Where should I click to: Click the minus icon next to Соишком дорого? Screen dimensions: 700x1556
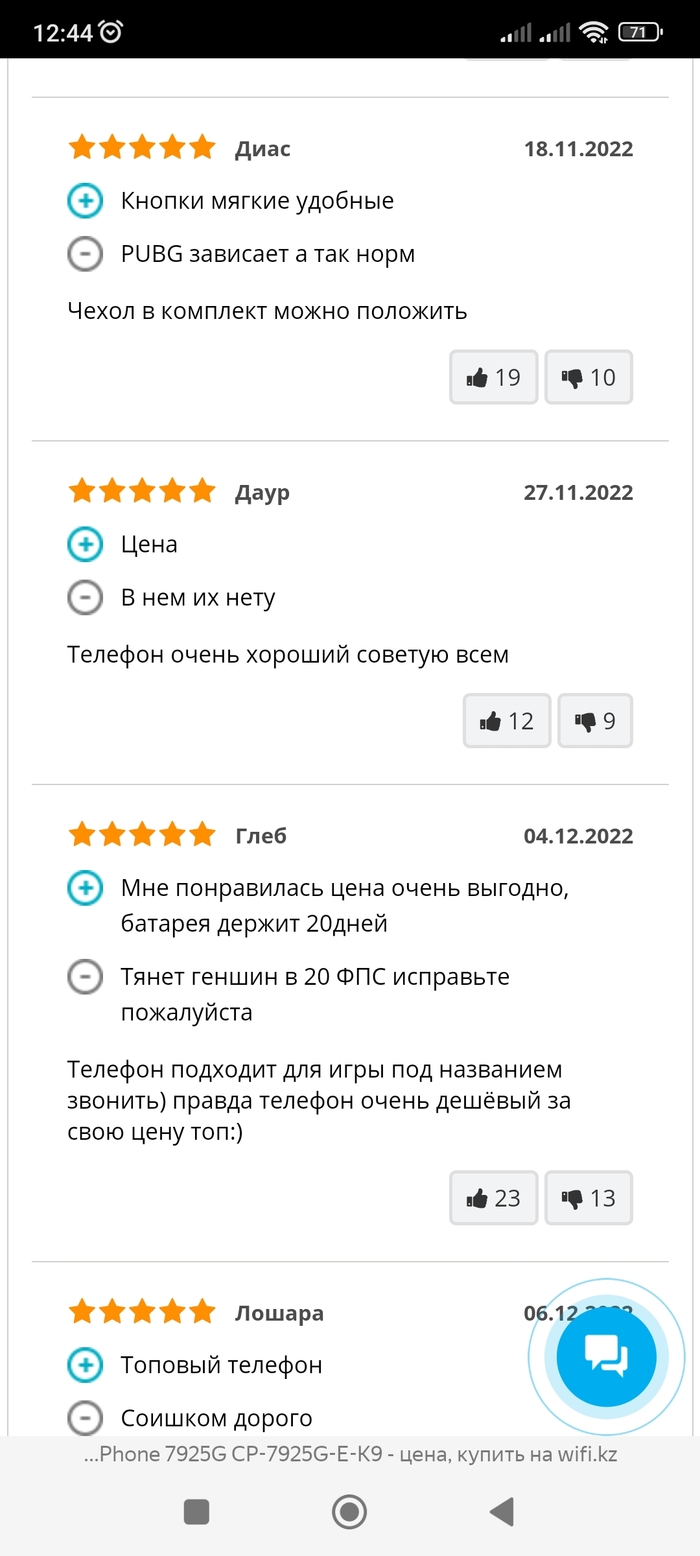tap(85, 1418)
